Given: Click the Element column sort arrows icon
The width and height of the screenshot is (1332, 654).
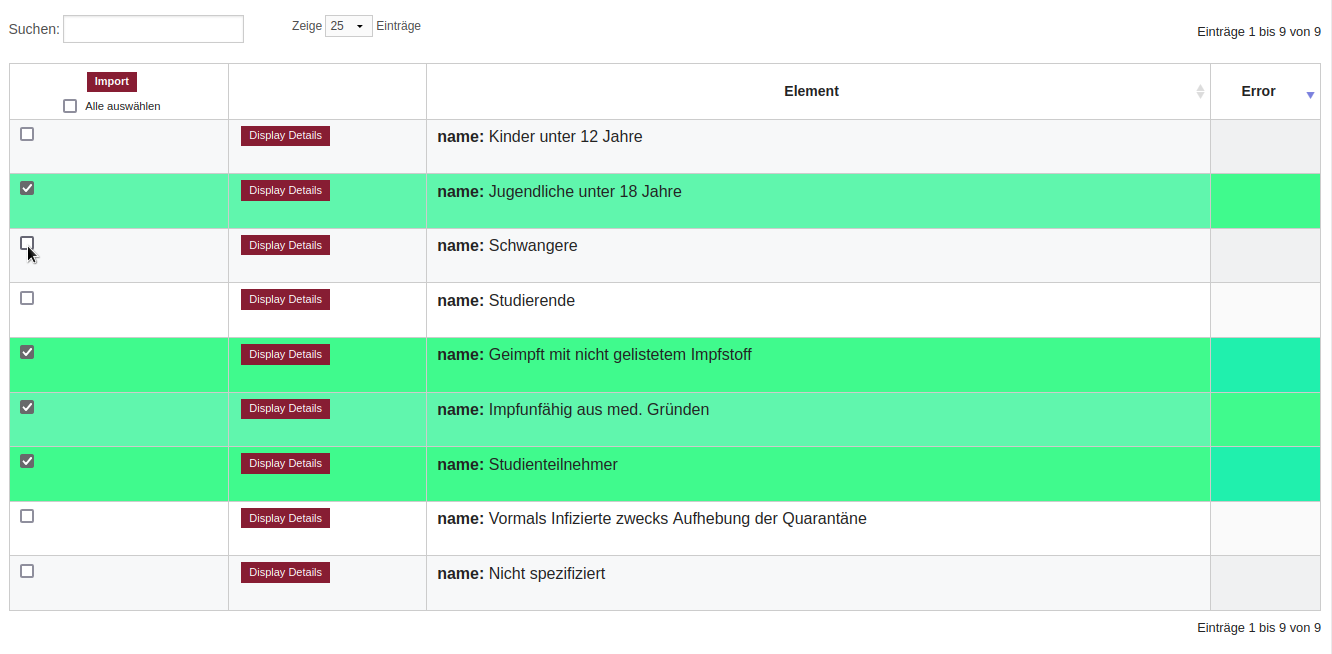Looking at the screenshot, I should tap(1200, 91).
